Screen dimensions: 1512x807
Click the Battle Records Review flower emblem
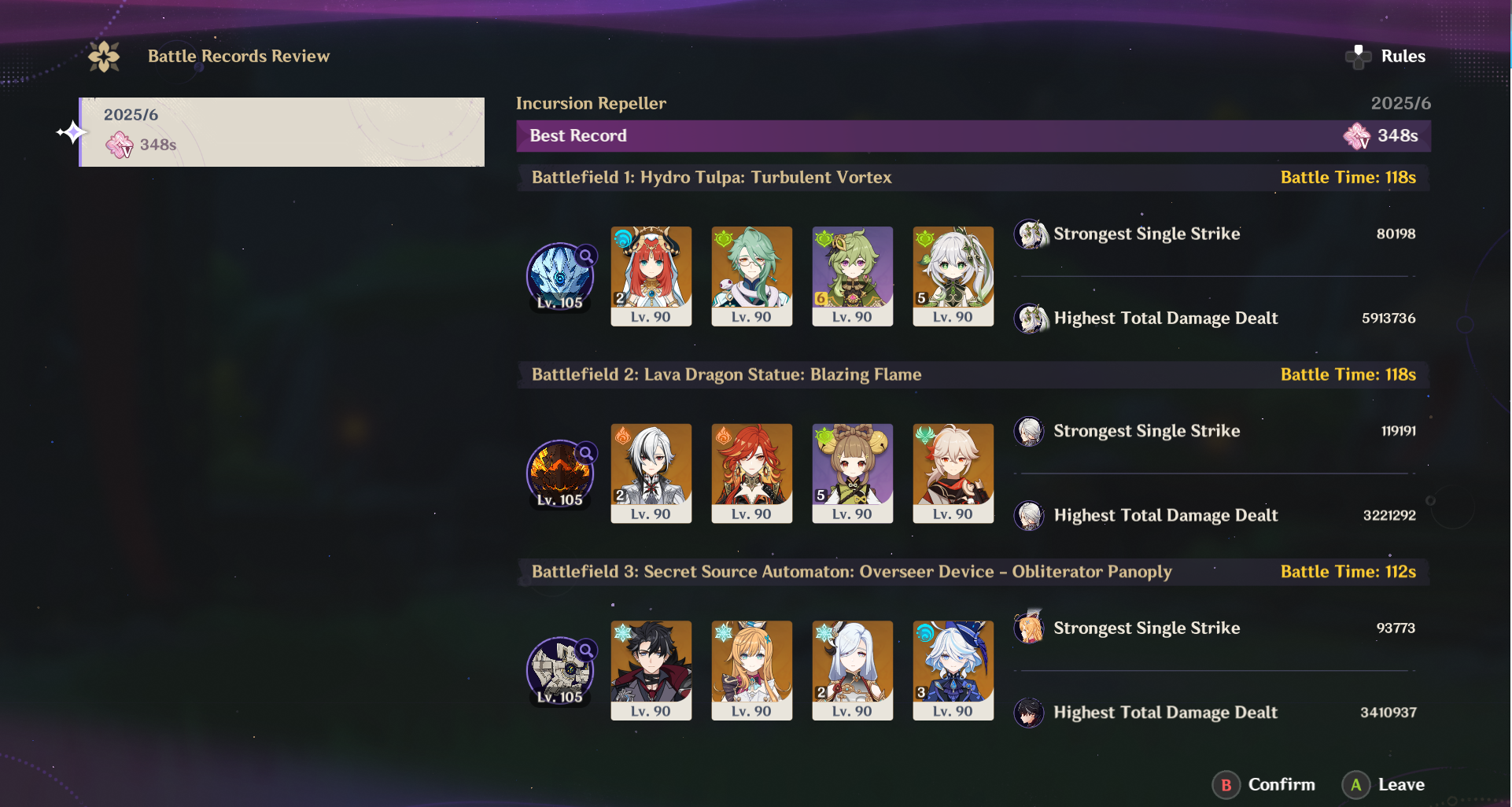pos(104,57)
